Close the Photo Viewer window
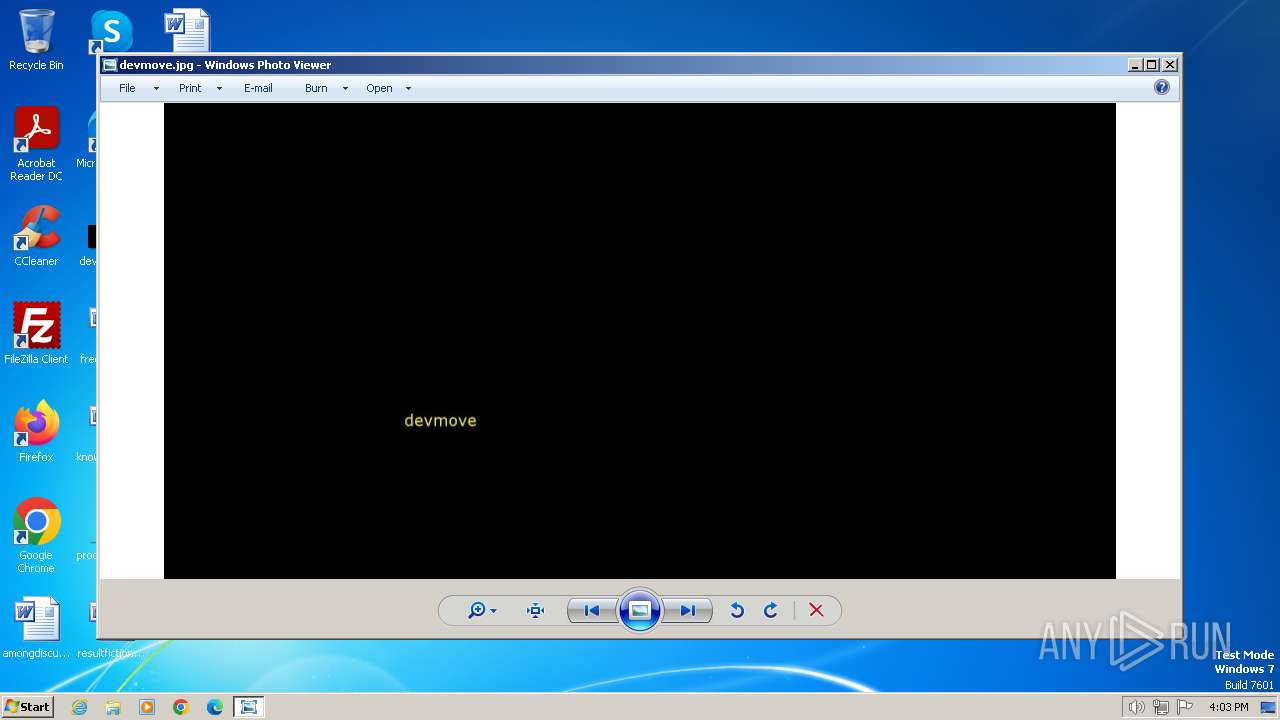Viewport: 1280px width, 720px height. (1170, 65)
